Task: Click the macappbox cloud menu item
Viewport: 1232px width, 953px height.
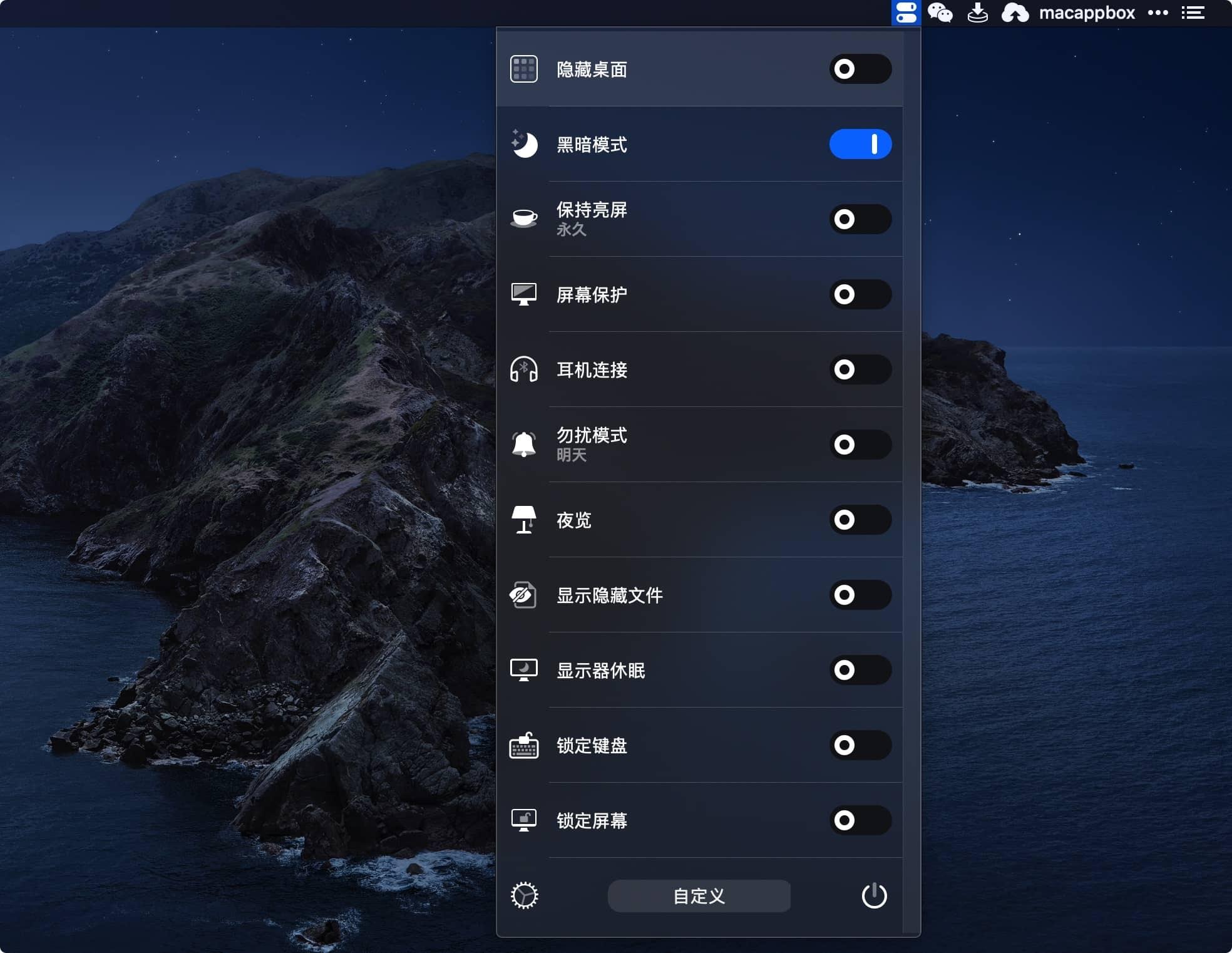Action: coord(1015,13)
